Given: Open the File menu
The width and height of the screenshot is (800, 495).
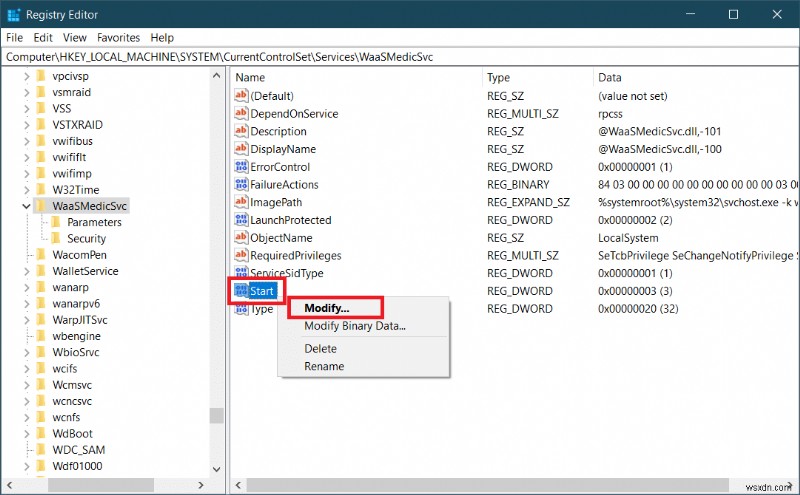Looking at the screenshot, I should (14, 38).
